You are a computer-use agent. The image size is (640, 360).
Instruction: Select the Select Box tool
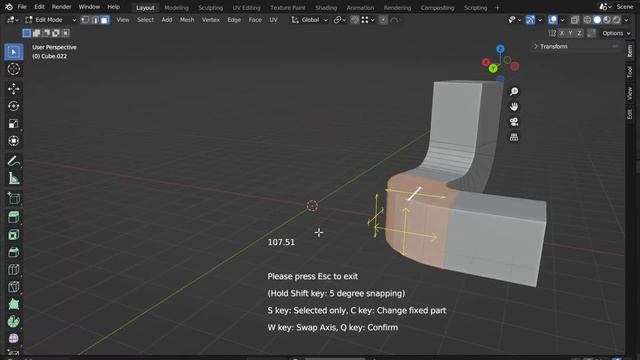[13, 52]
